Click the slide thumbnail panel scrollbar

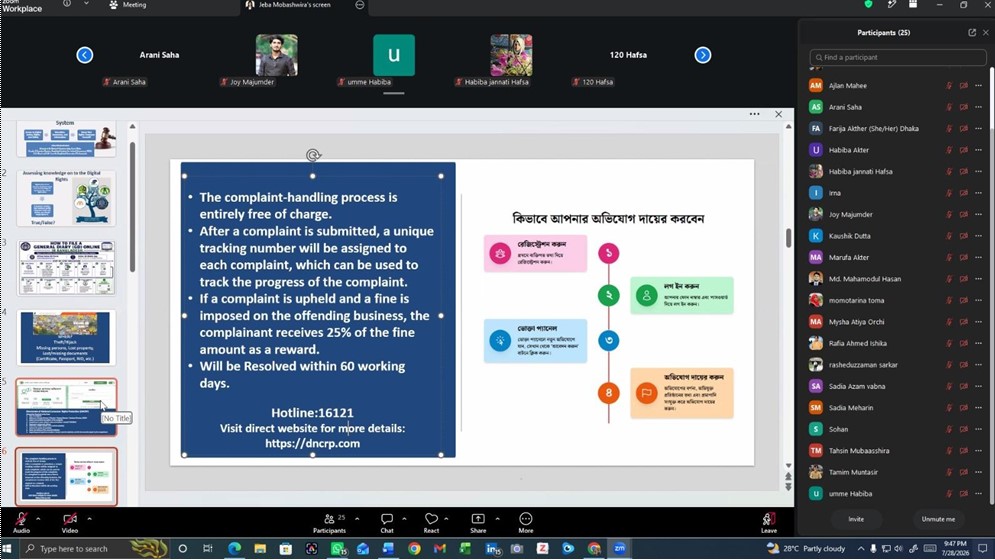(x=133, y=206)
